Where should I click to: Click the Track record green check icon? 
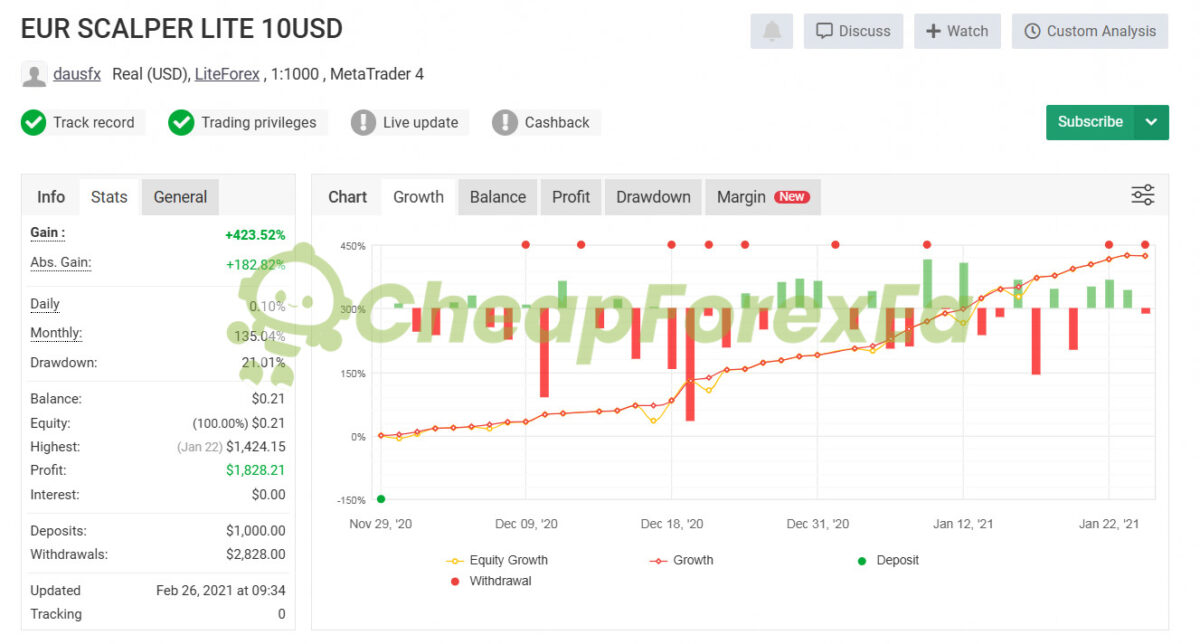tap(33, 123)
